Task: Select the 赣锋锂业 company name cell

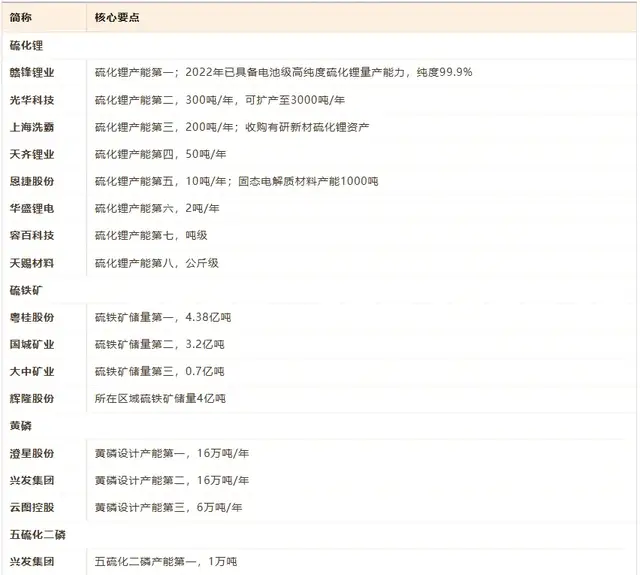Action: [32, 73]
